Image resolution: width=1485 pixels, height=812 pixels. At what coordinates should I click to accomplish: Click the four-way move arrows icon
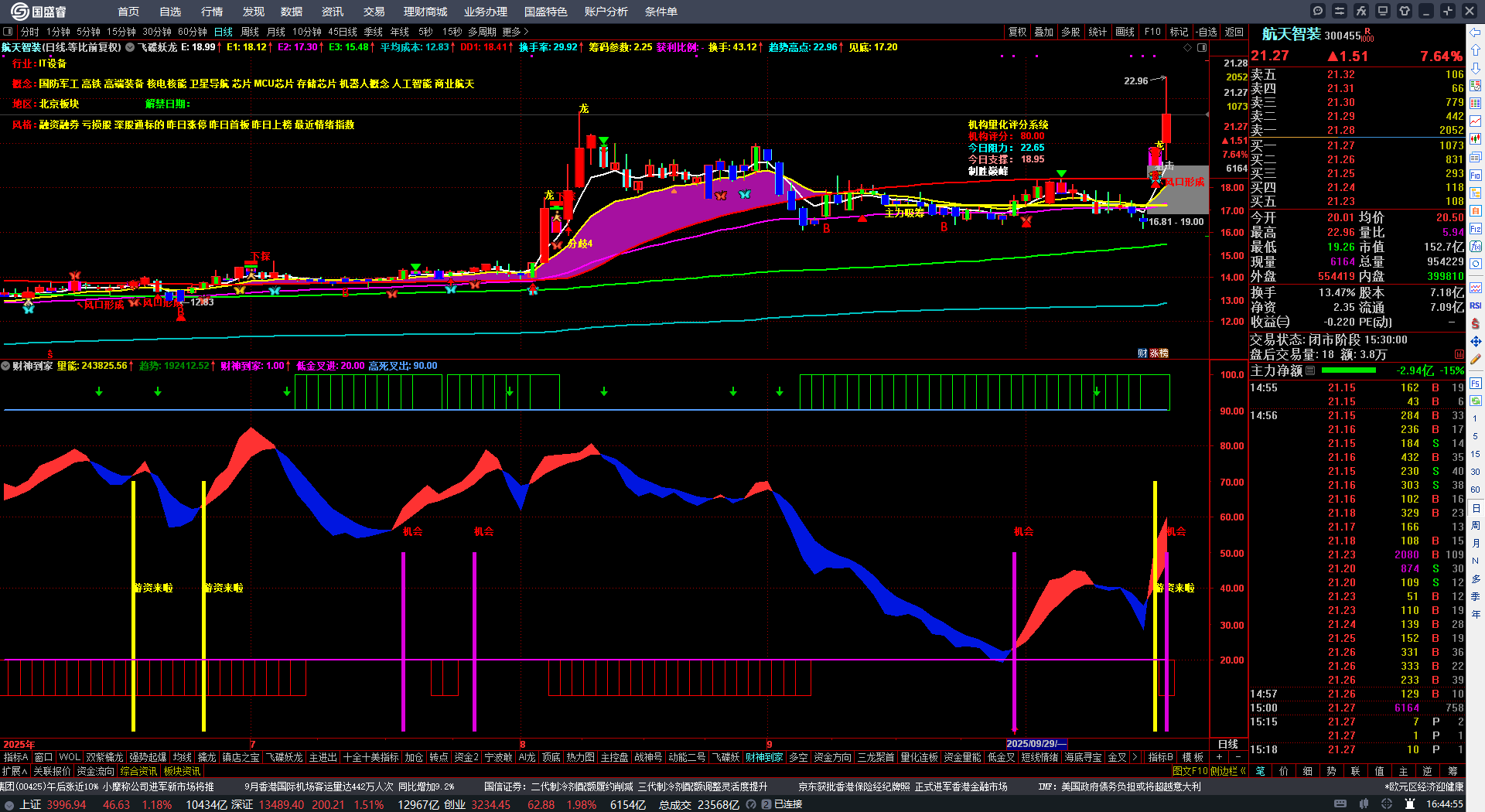coord(1476,341)
